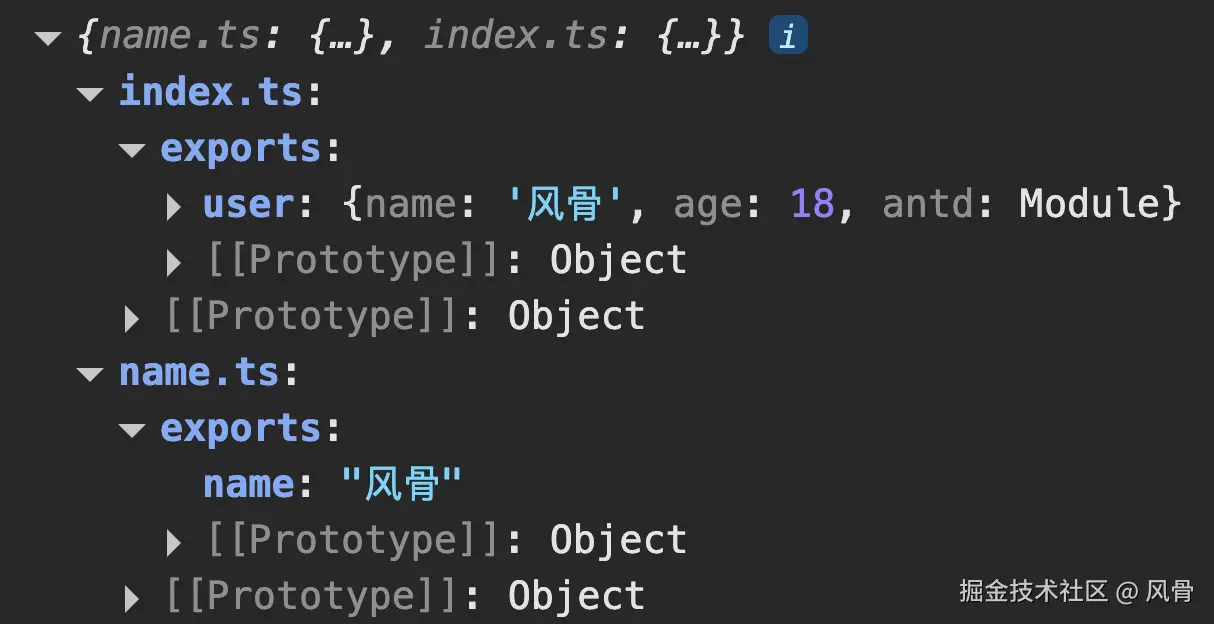
Task: Collapse the name.ts node
Action: click(90, 374)
